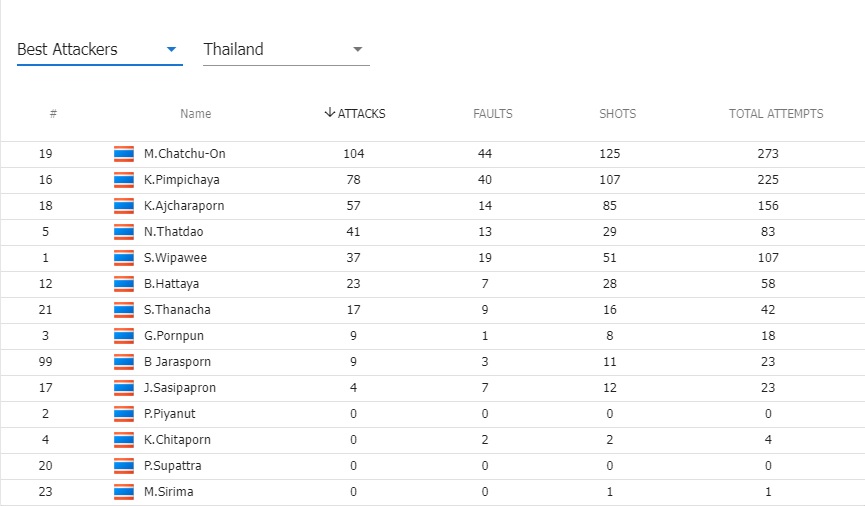
Task: Open player M.Chatchu-On's name link
Action: pos(184,153)
